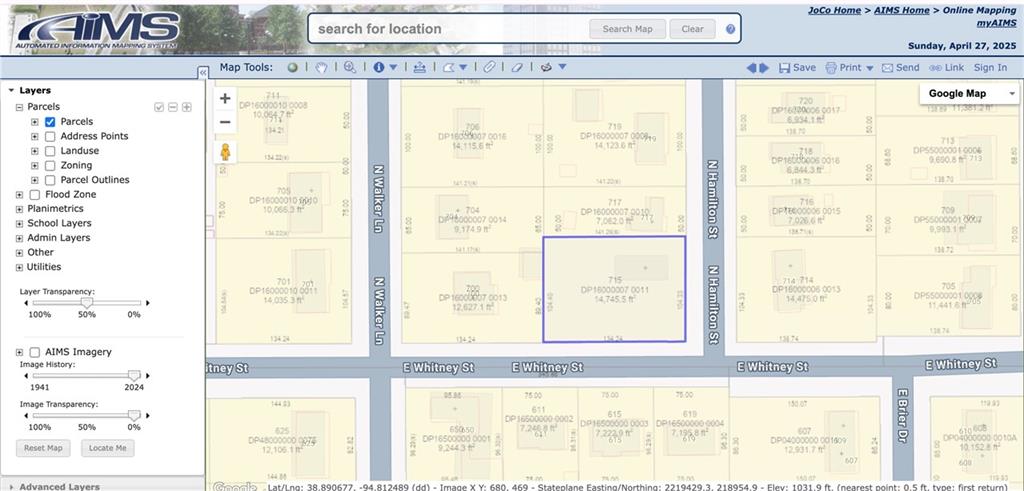Uncheck the Parcels layer checkbox
The height and width of the screenshot is (491, 1024).
click(50, 122)
